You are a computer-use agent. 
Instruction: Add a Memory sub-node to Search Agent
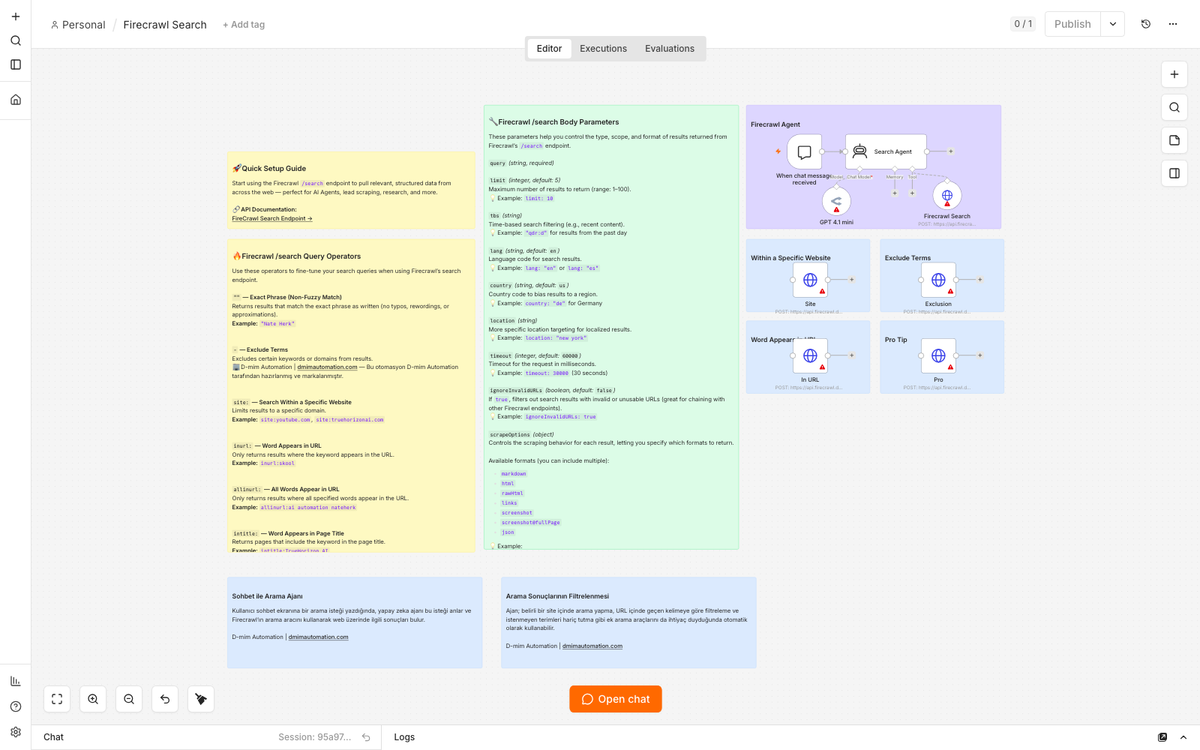coord(895,193)
